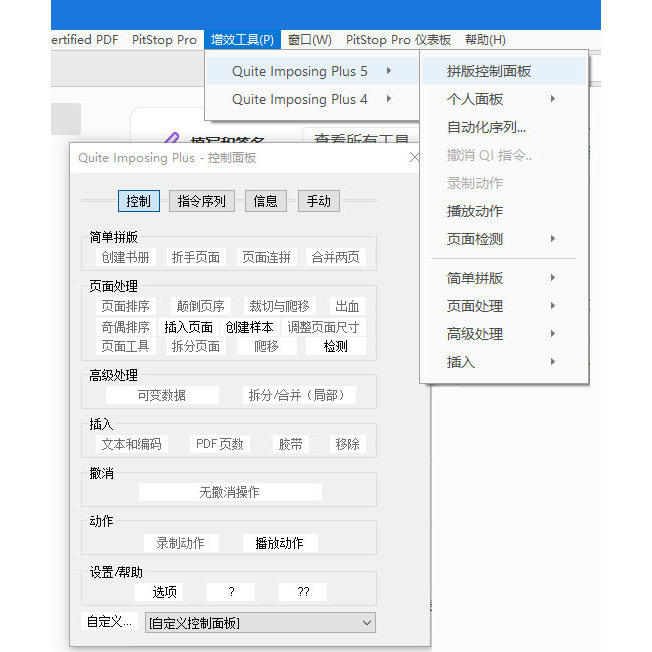Open the [自定义控制面板] dropdown
This screenshot has height=652, width=652.
tap(260, 623)
